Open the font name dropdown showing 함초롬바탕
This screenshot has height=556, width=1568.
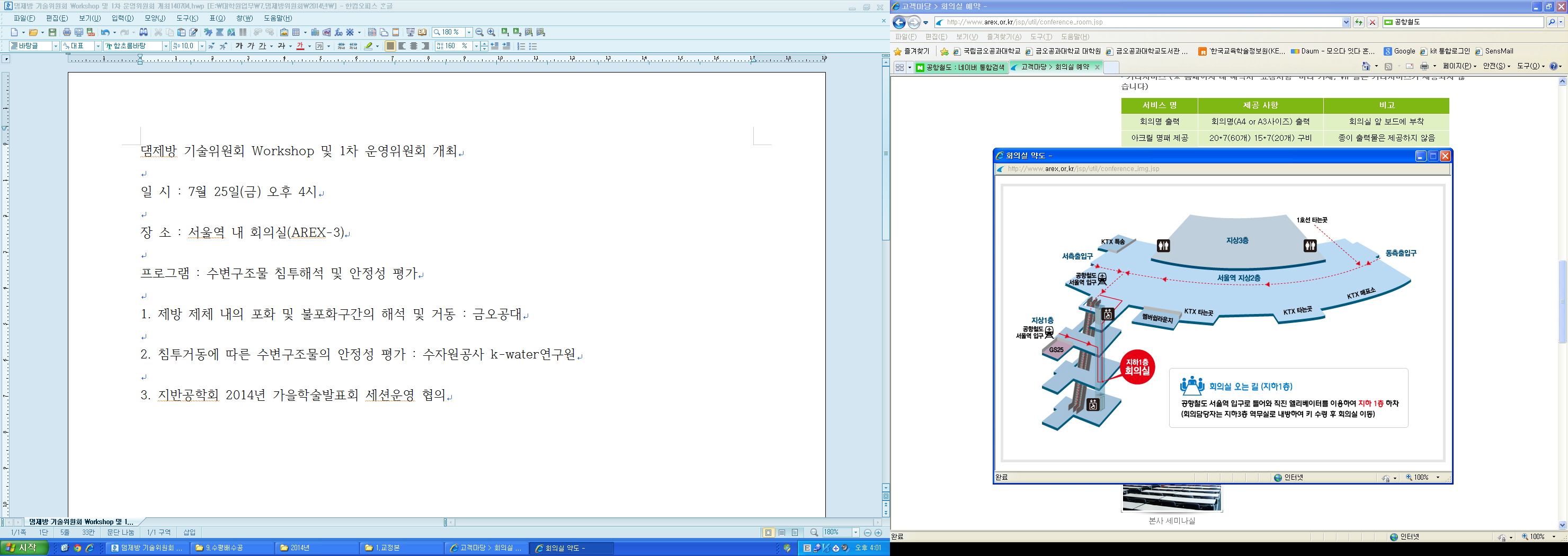165,46
